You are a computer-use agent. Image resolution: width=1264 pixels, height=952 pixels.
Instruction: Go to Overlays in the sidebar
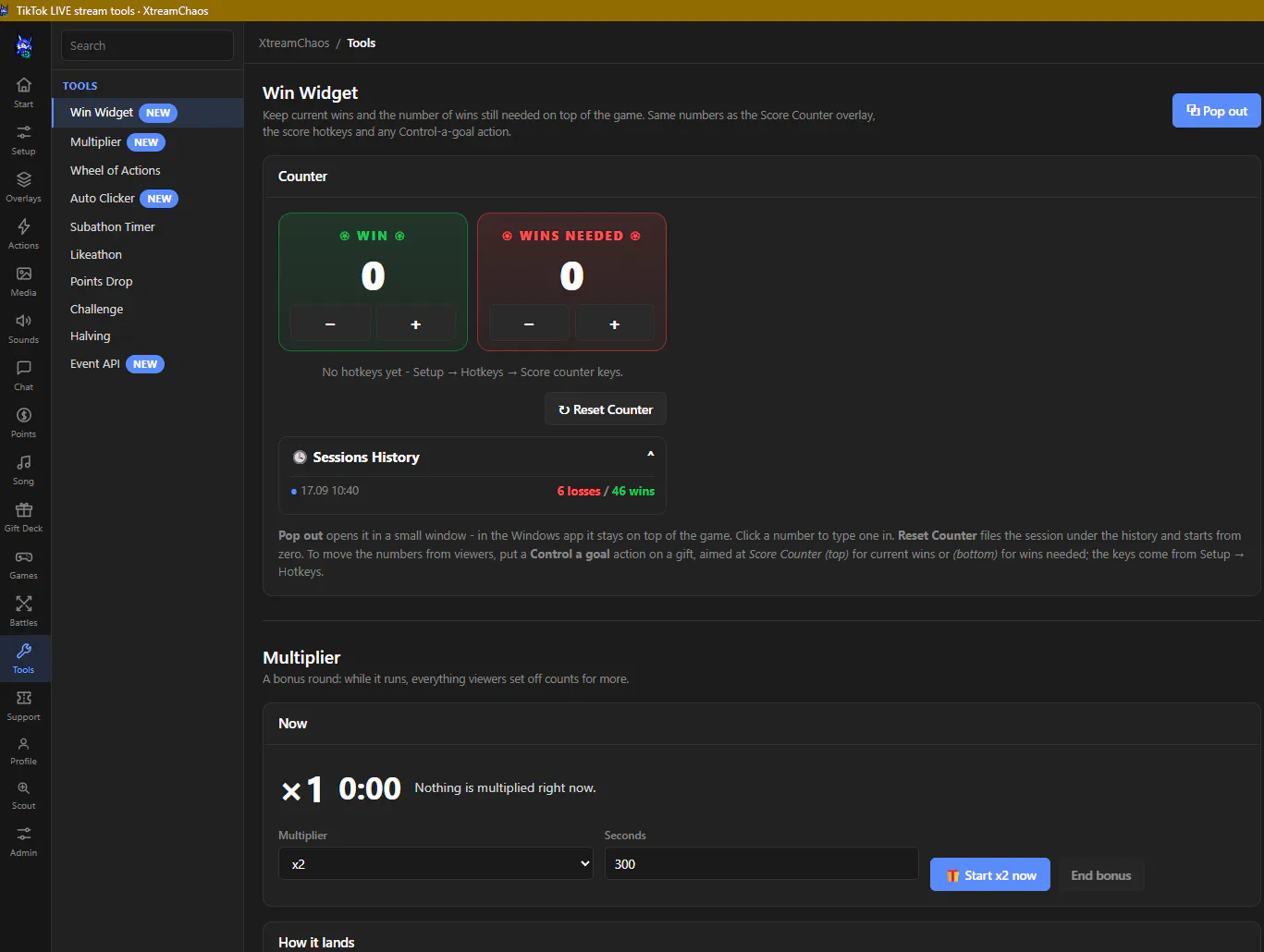click(x=24, y=187)
